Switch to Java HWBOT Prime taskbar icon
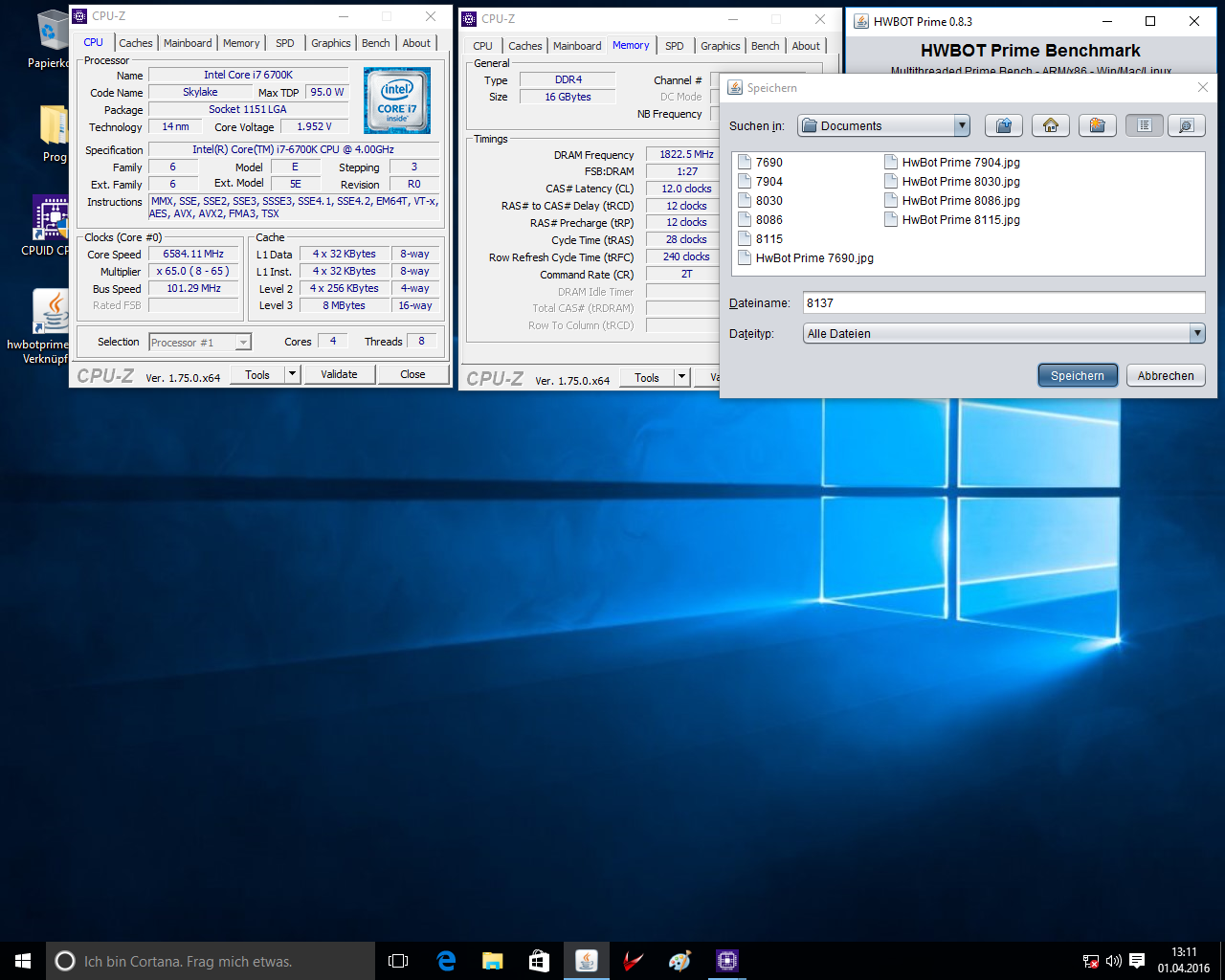Image resolution: width=1225 pixels, height=980 pixels. [587, 961]
